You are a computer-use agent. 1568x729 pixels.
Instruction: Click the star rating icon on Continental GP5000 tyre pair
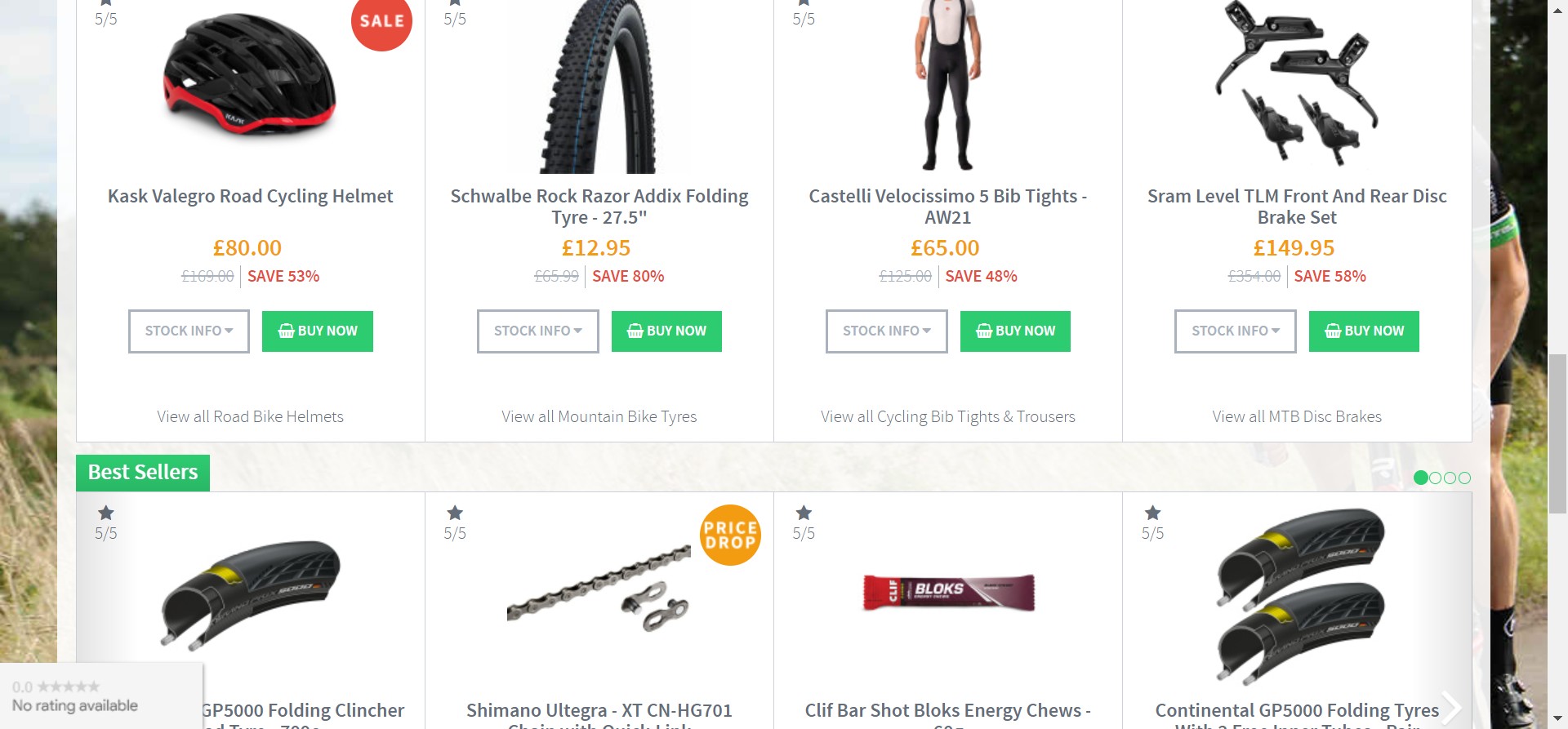1152,513
